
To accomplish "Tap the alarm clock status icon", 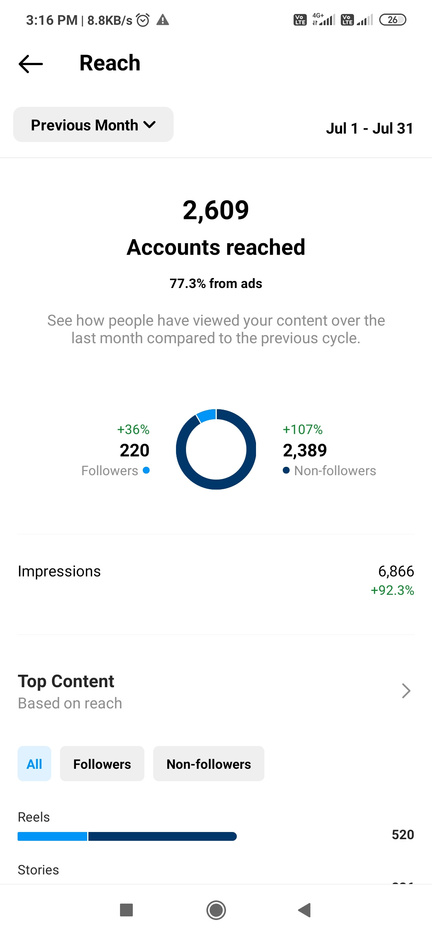I will coord(143,20).
